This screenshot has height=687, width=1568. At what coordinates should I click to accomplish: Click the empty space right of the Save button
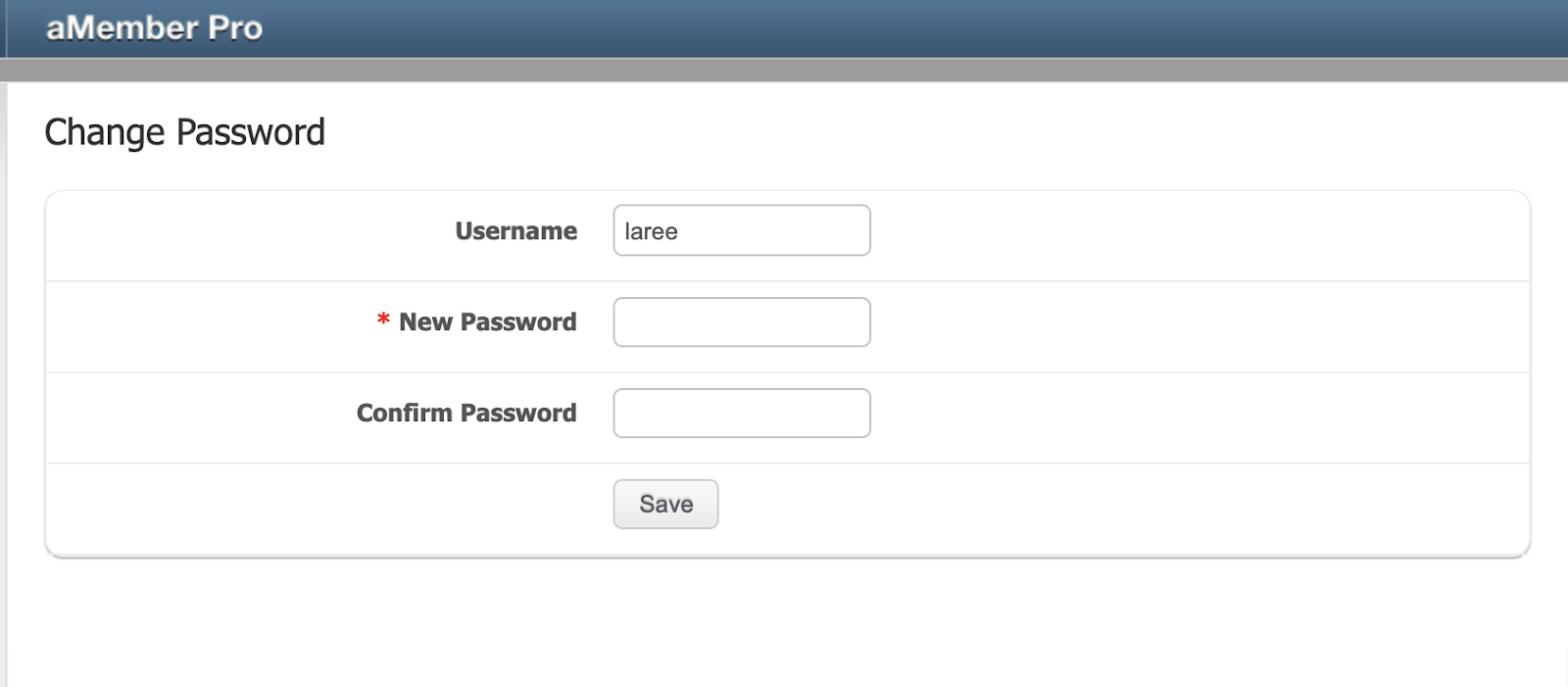[x=1078, y=505]
